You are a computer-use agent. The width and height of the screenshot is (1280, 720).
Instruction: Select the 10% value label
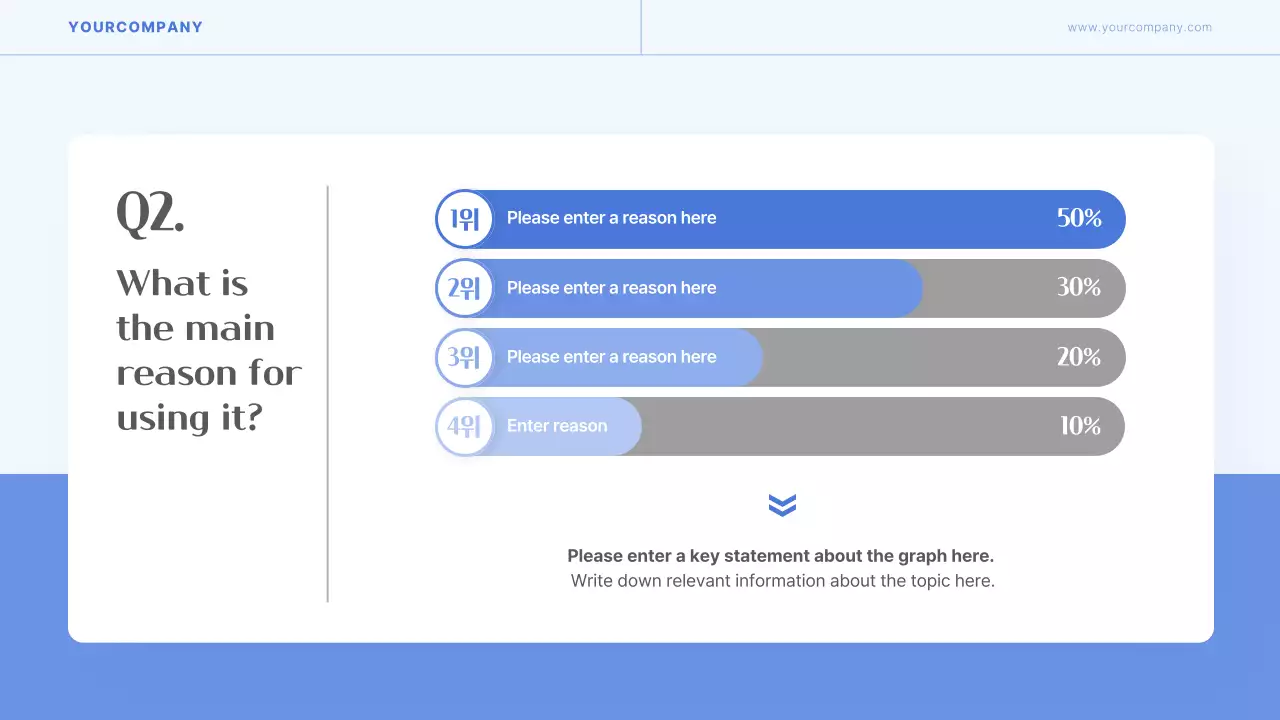coord(1080,426)
